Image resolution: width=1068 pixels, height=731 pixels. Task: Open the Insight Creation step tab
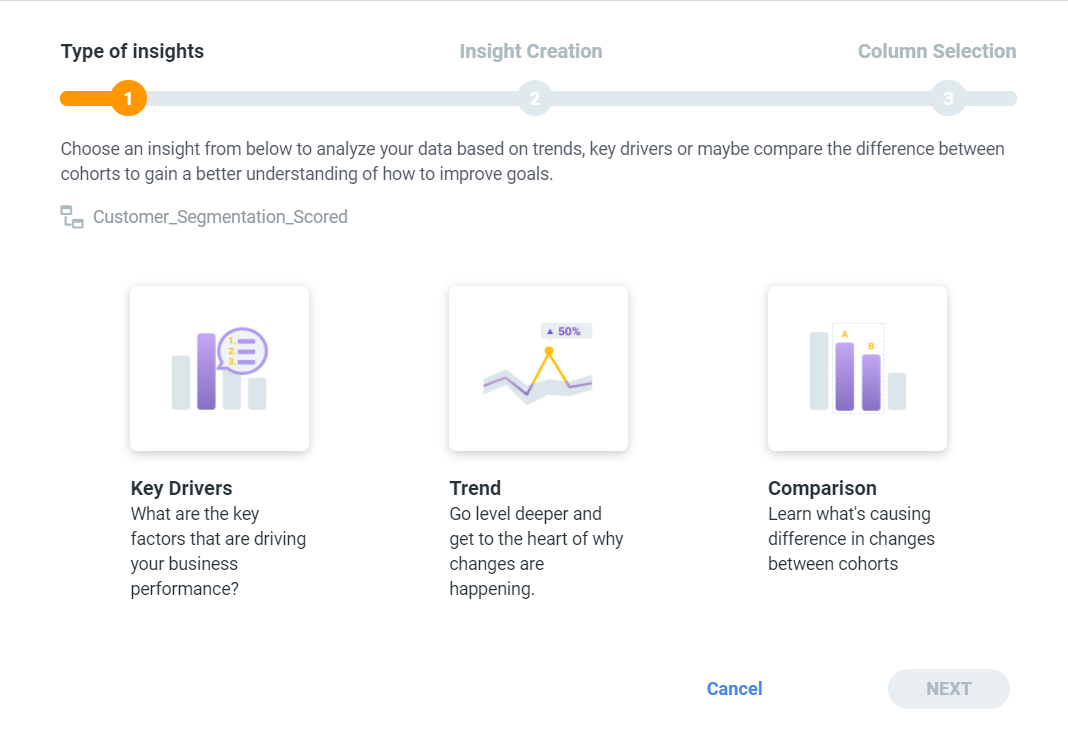(531, 51)
